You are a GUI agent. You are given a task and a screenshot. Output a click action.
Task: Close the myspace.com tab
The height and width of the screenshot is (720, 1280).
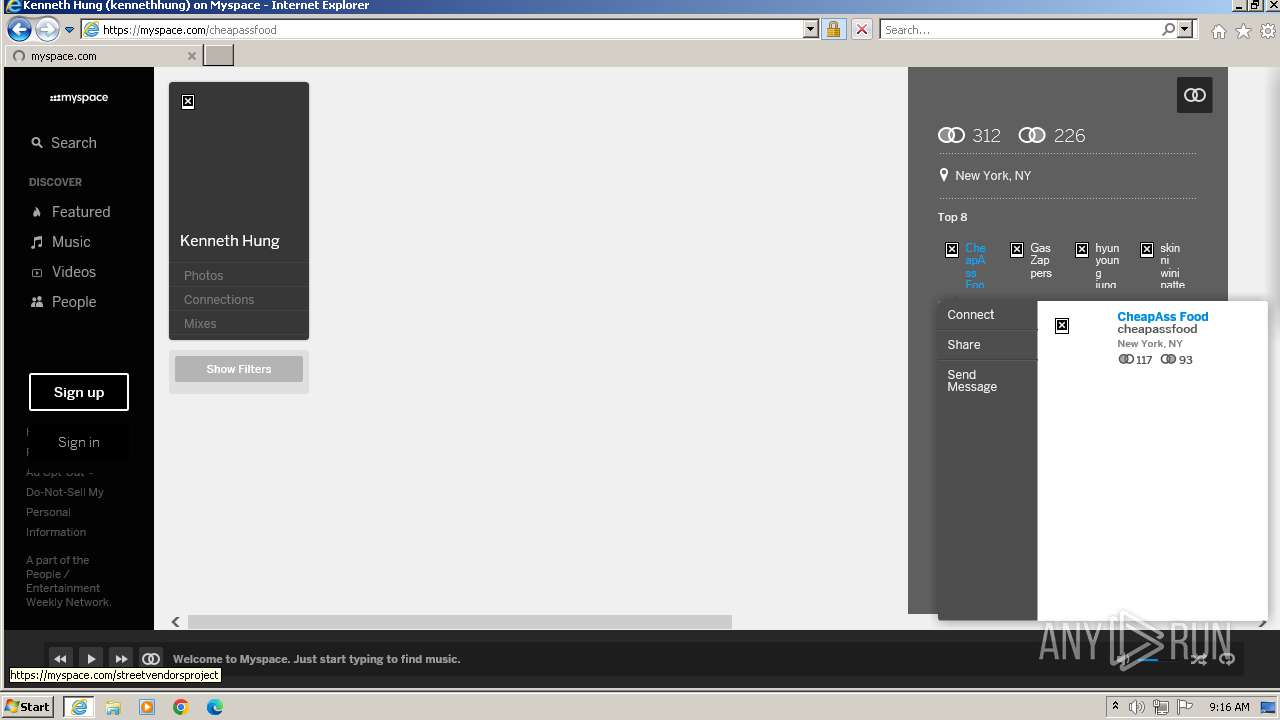pos(192,56)
